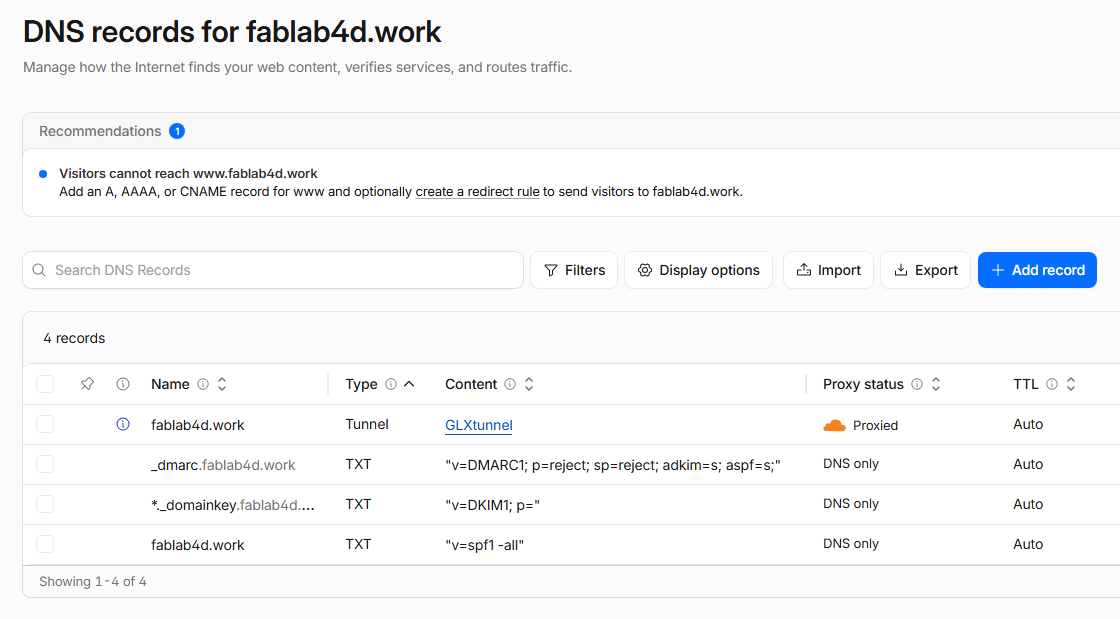
Task: Select the v=spf1 TXT record checkbox
Action: 45,545
